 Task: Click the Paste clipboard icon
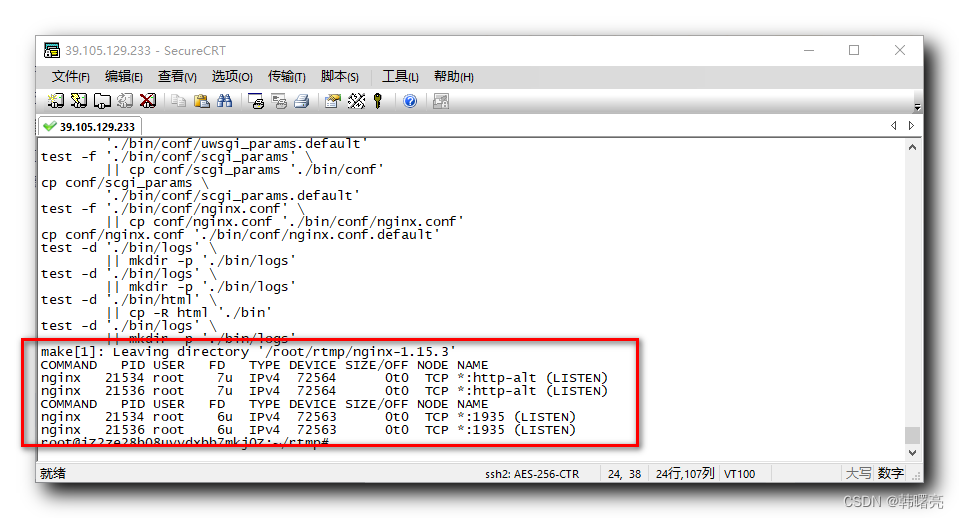201,101
